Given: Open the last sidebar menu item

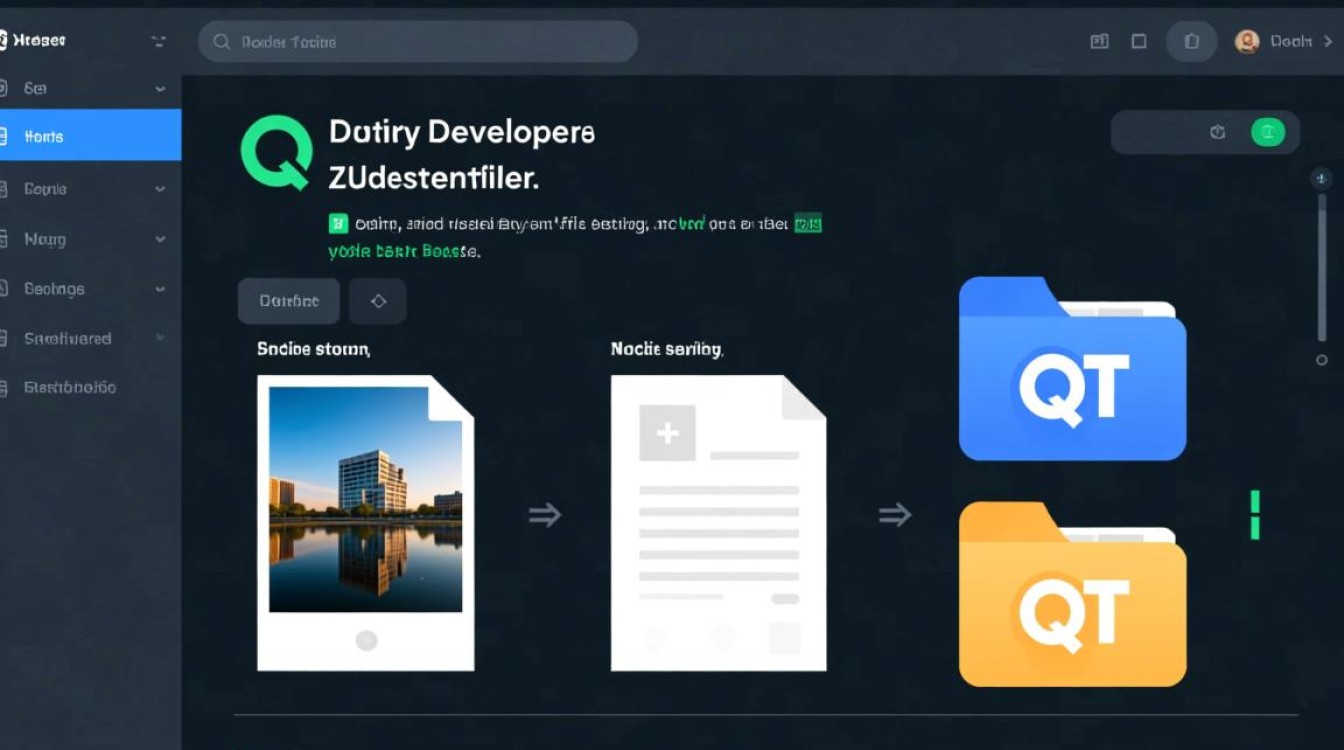Looking at the screenshot, I should coord(70,387).
